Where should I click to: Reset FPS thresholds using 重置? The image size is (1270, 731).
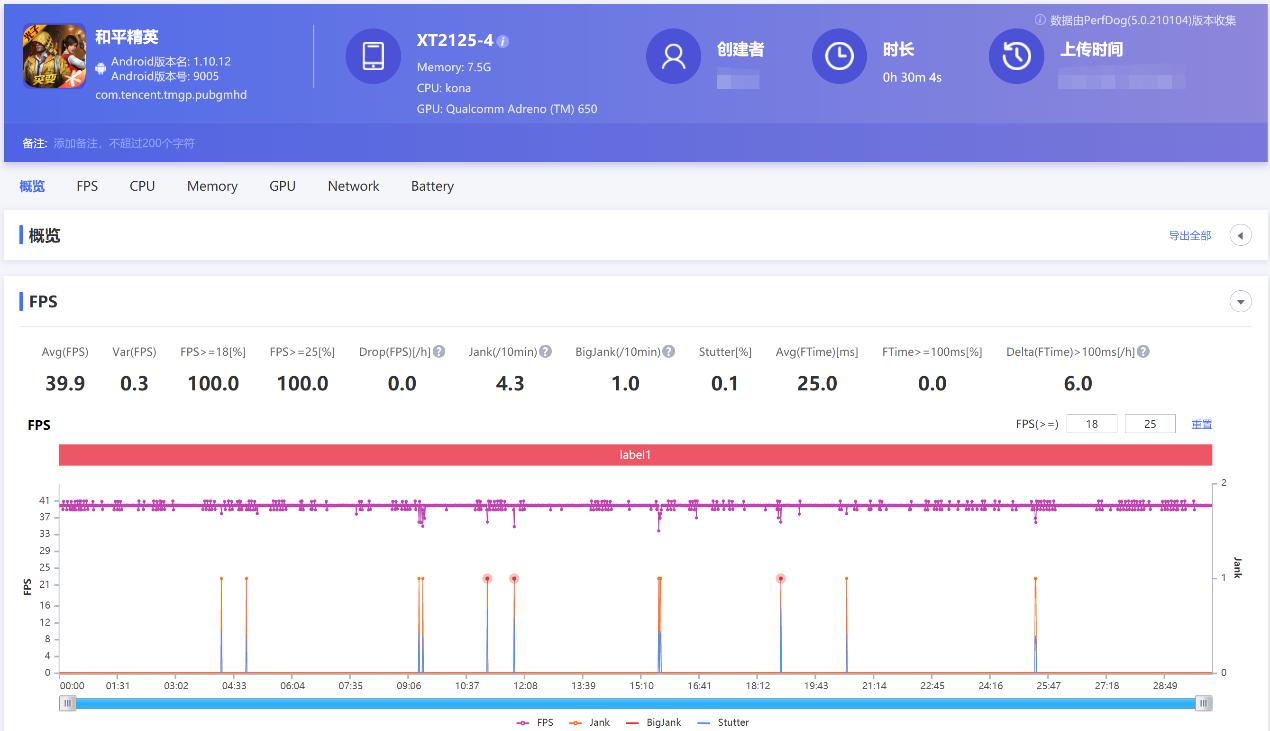[1201, 424]
